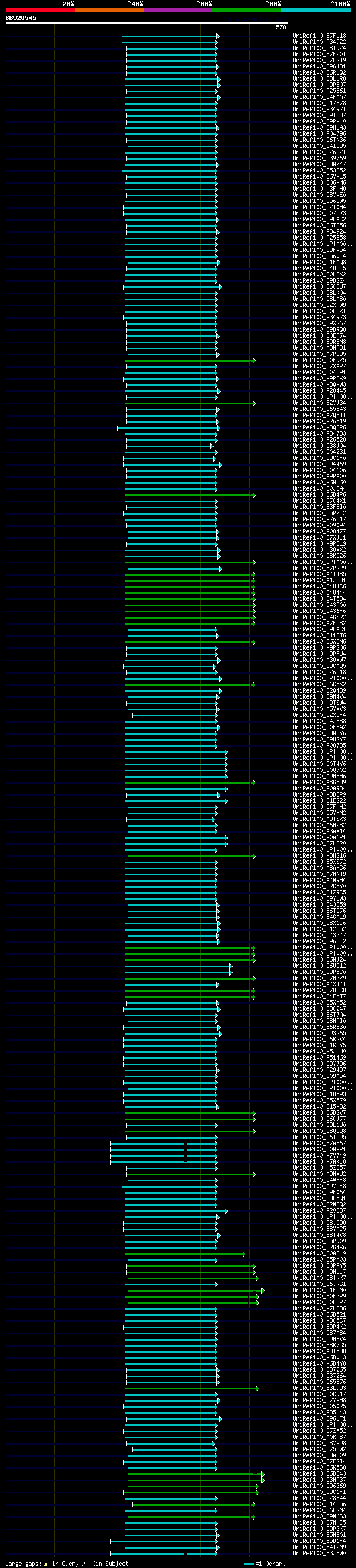
Task: Open hit UniRef100_C6TN36
Action: point(319,140)
